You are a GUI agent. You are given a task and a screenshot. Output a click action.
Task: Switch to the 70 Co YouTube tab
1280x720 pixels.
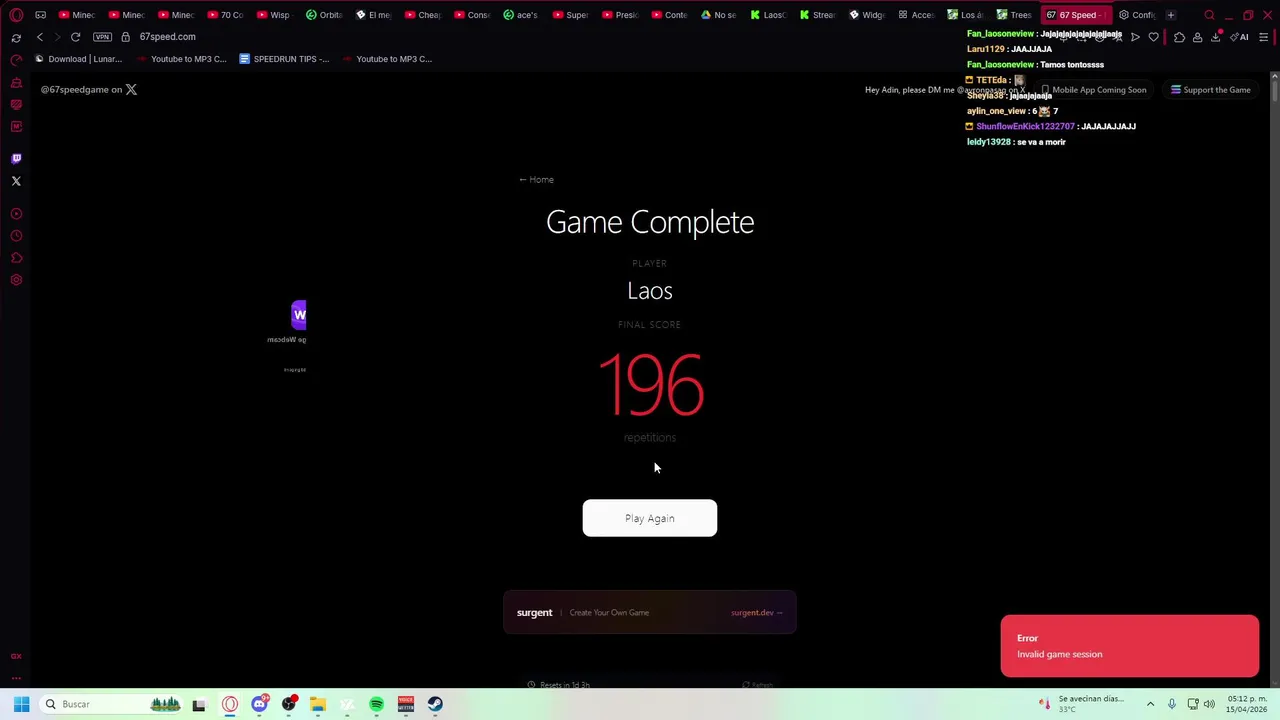(225, 15)
